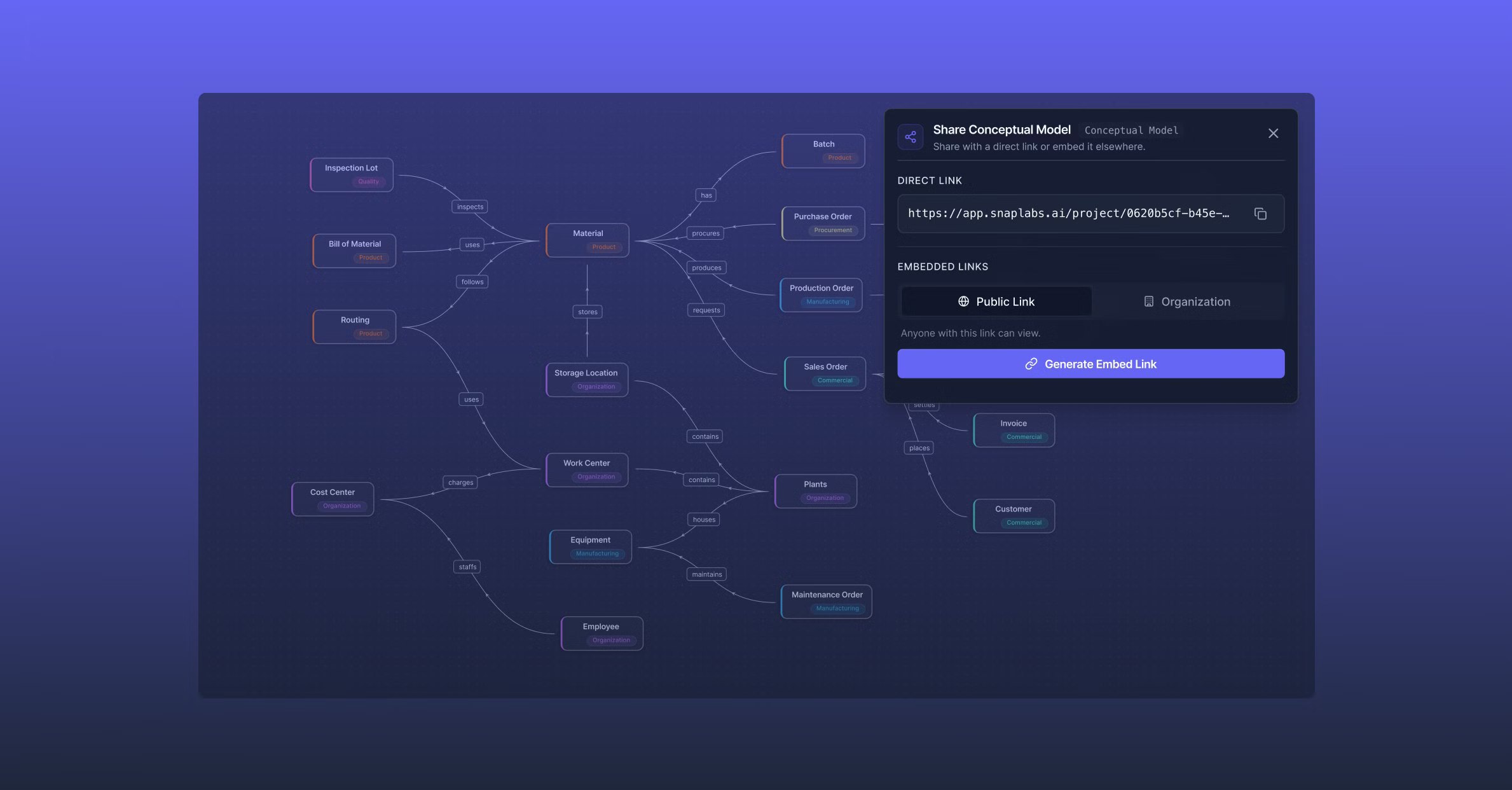Click the 'Conceptual Model' tag in header
The height and width of the screenshot is (790, 1512).
[x=1131, y=130]
